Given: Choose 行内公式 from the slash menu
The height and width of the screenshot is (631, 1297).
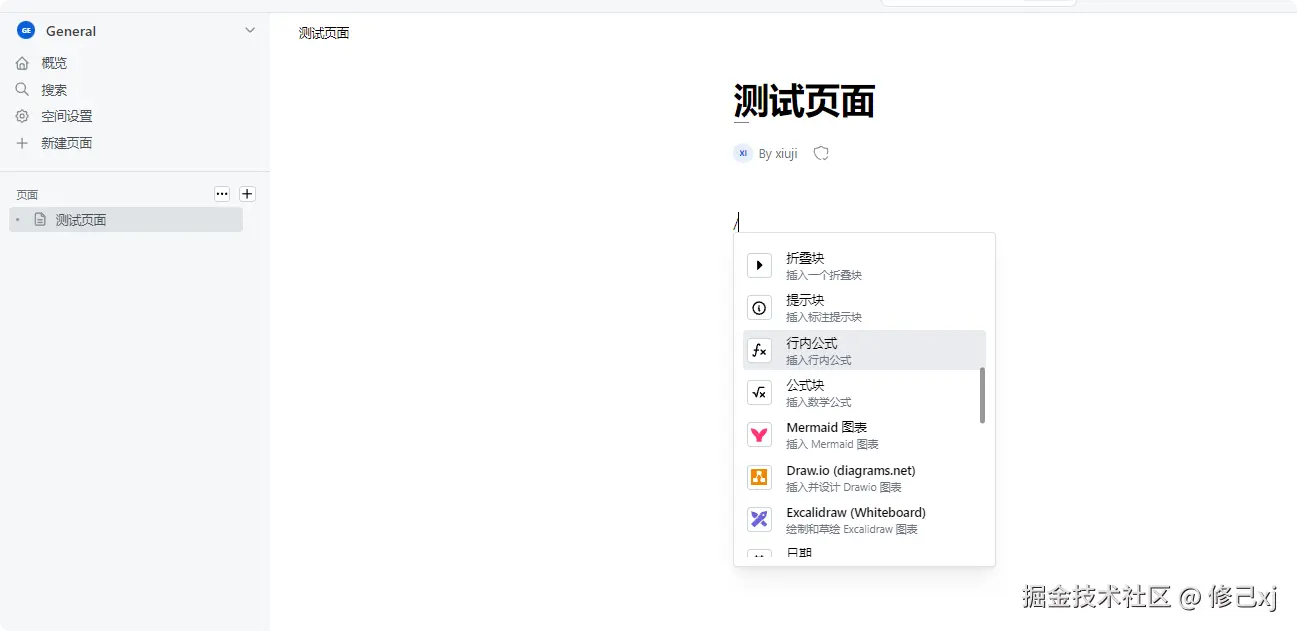Looking at the screenshot, I should coord(864,350).
